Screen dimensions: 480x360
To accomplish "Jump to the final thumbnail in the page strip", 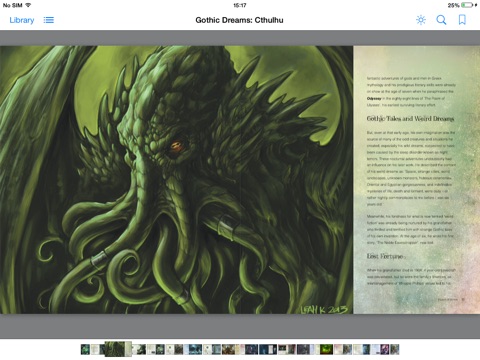I will pyautogui.click(x=395, y=349).
